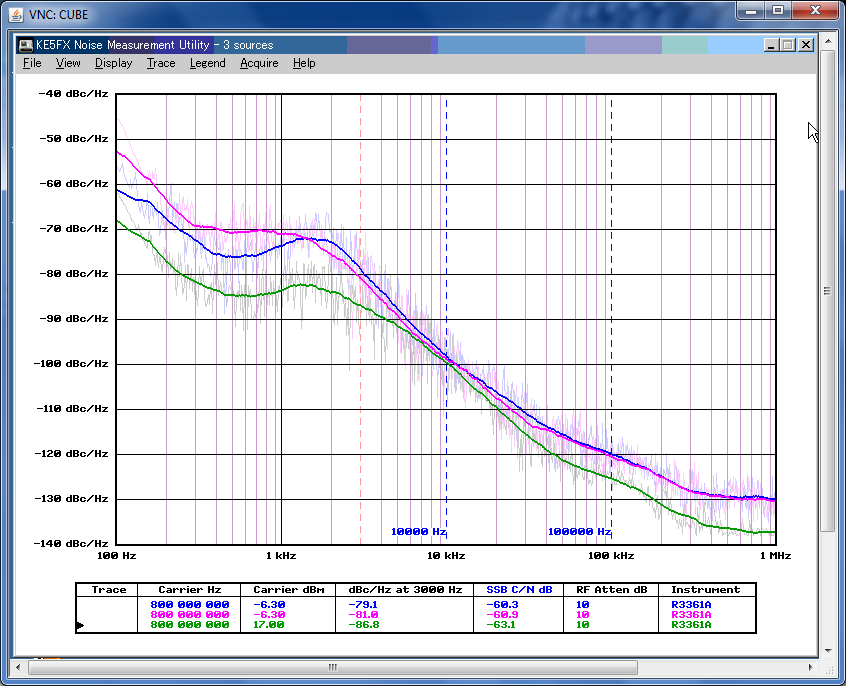Click the 10000 Hz marker label
This screenshot has width=846, height=686.
click(x=417, y=532)
